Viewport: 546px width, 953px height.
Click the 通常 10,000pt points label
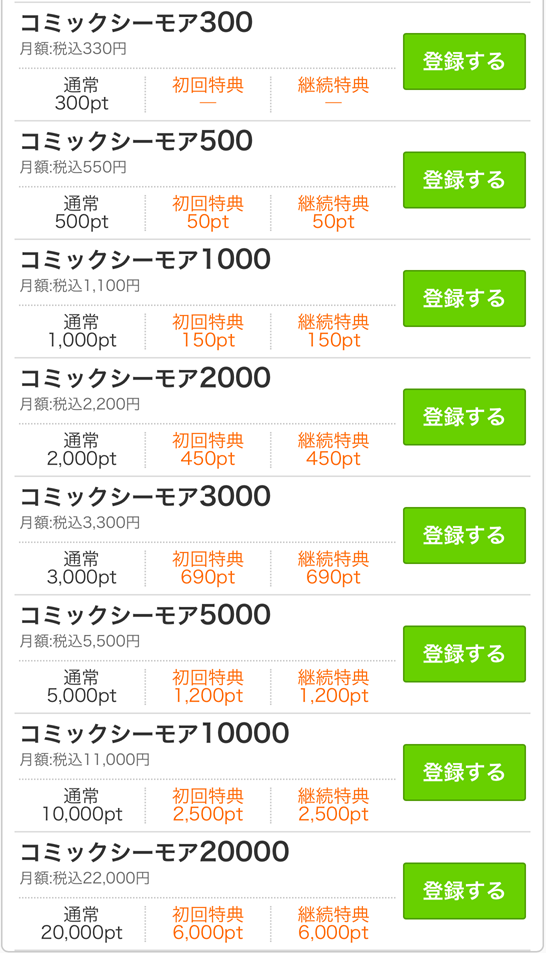82,805
